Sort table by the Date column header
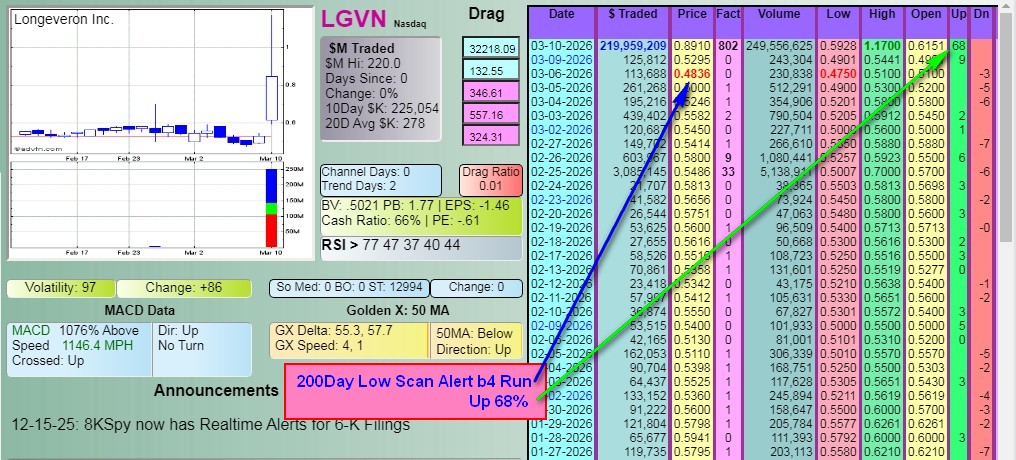The height and width of the screenshot is (460, 1016). pyautogui.click(x=561, y=15)
